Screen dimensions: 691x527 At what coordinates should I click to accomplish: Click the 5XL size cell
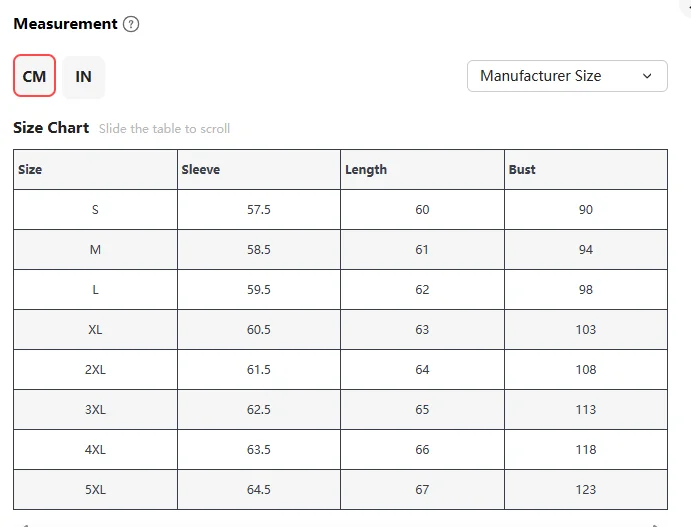95,490
